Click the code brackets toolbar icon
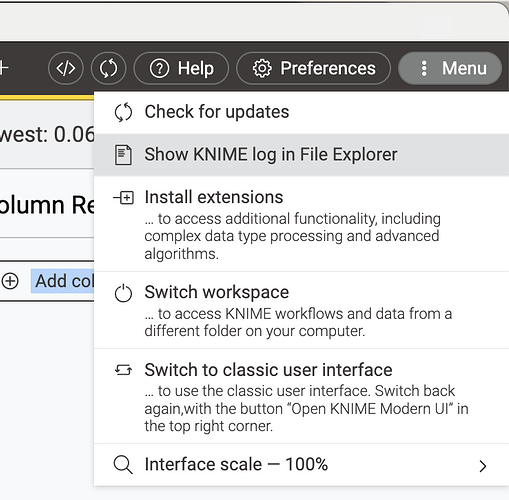509x500 pixels. [x=66, y=68]
